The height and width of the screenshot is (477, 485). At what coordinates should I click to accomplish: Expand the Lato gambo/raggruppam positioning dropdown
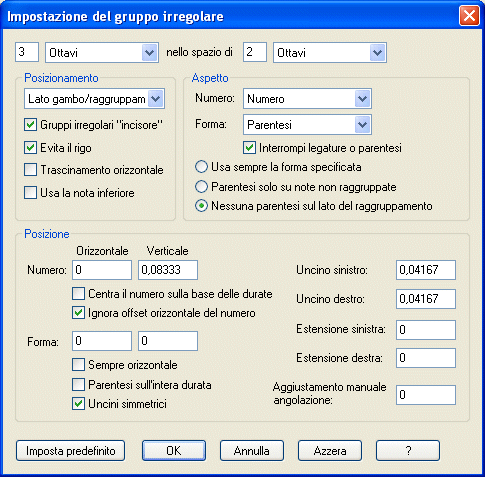coord(94,99)
